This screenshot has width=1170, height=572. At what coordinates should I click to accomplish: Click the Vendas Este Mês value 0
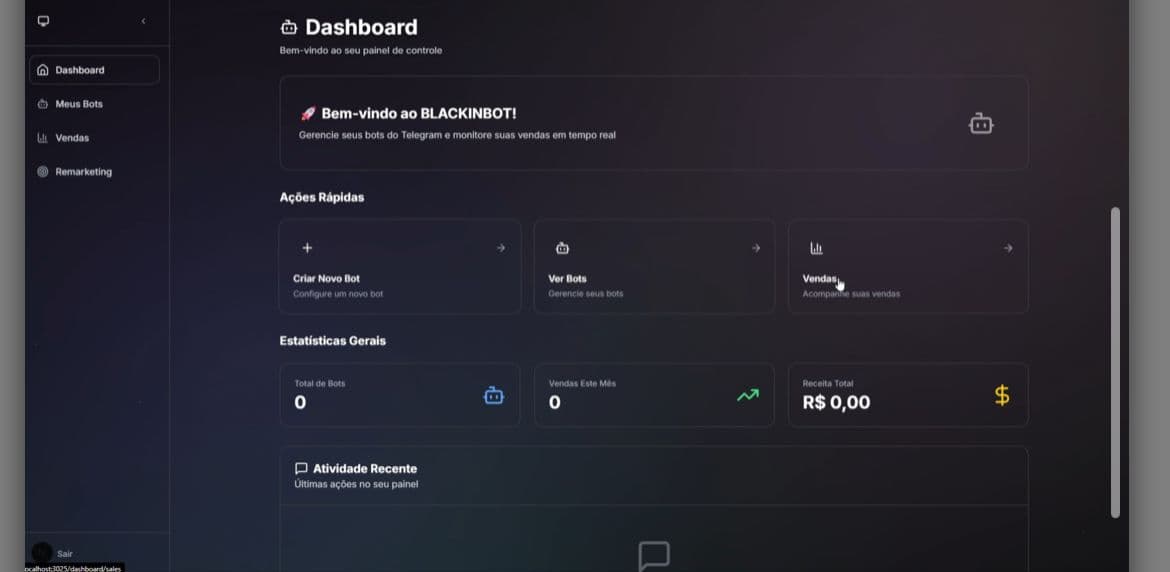[554, 403]
